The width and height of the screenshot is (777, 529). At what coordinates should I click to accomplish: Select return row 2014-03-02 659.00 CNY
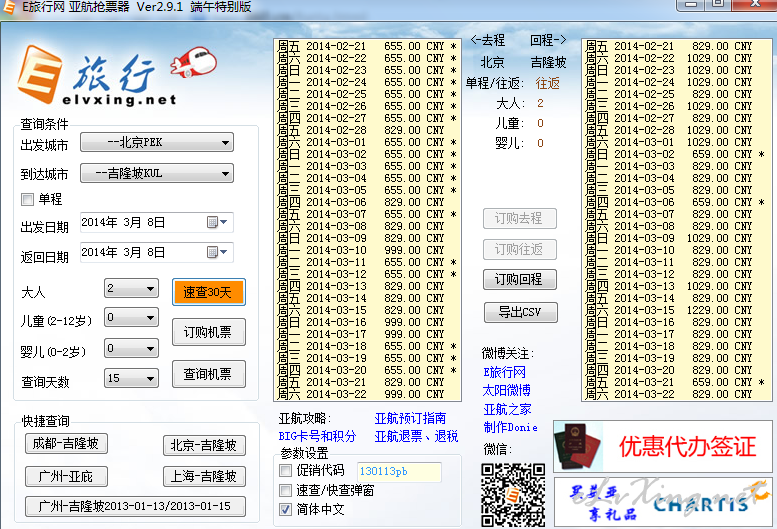676,154
